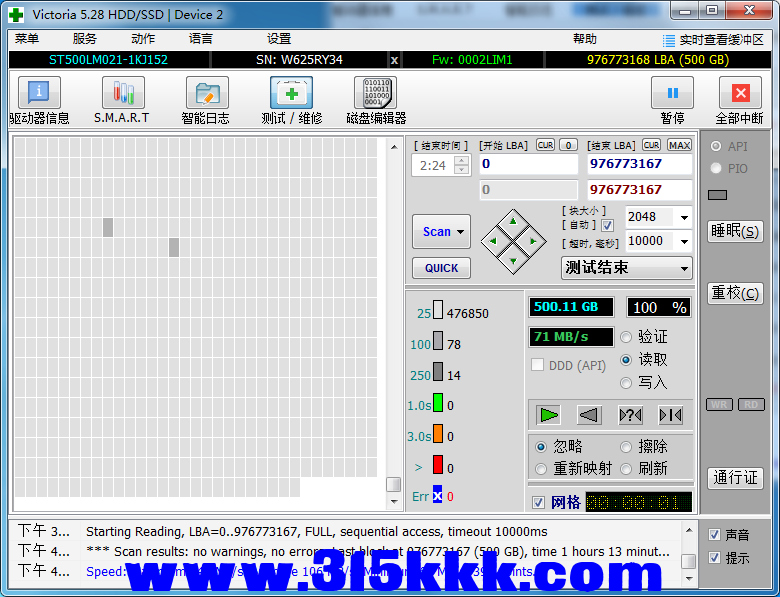Click the QUICK scan button
780x597 pixels.
coord(441,268)
